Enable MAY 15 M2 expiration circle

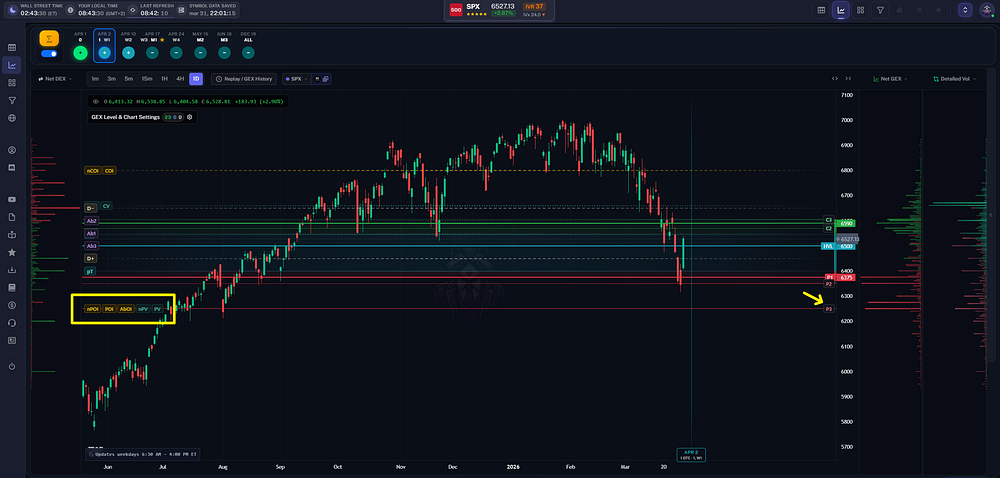[200, 54]
